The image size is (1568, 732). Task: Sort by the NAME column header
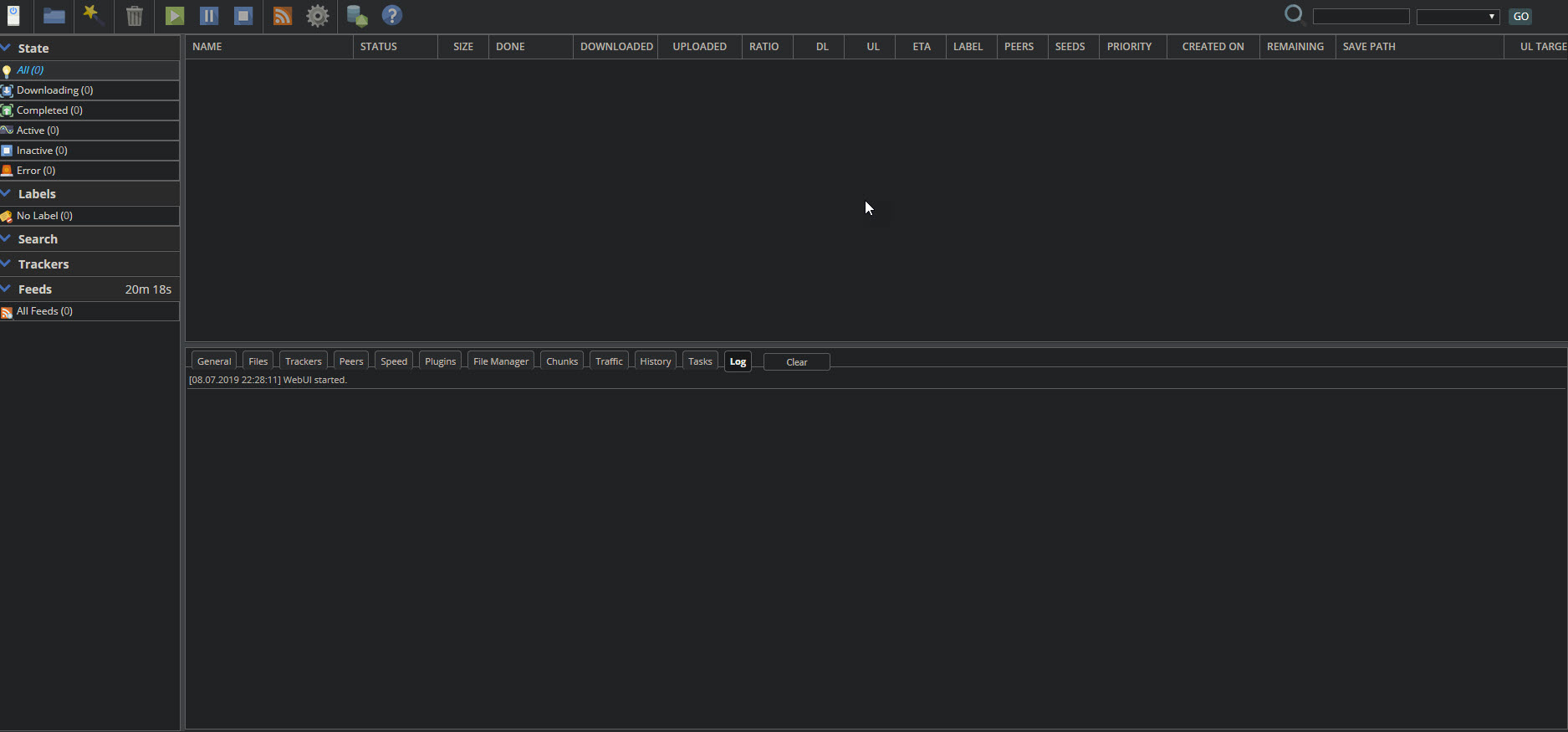click(269, 47)
